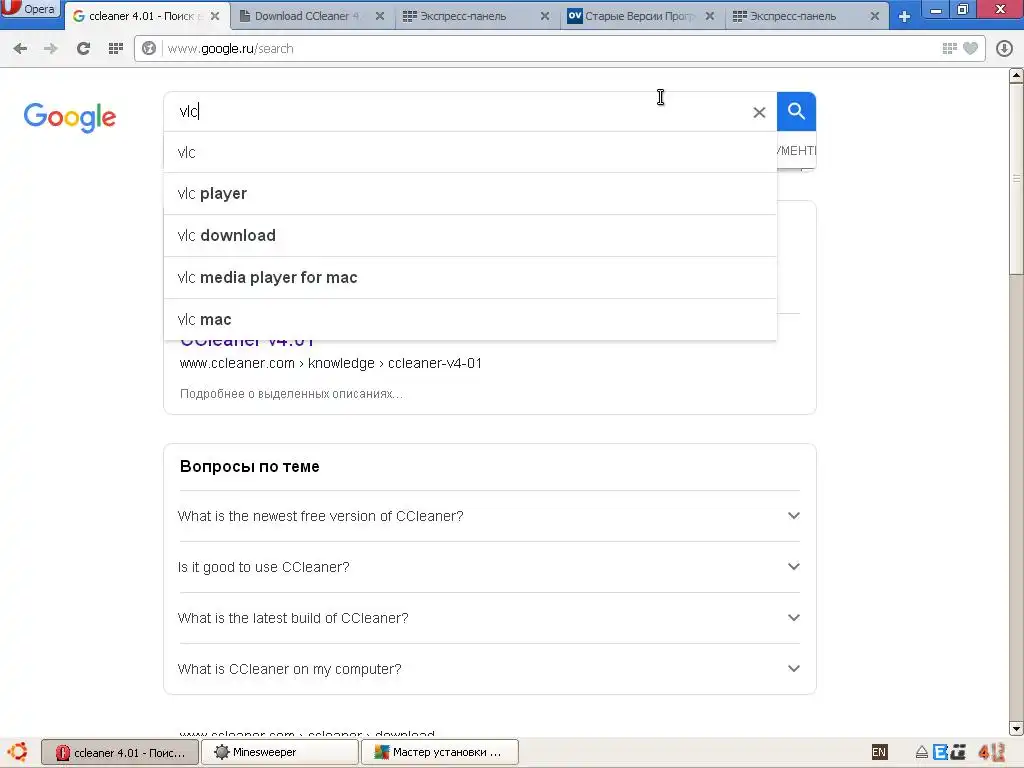Switch to Мастер установки taskbar window
This screenshot has height=768, width=1024.
click(x=440, y=752)
